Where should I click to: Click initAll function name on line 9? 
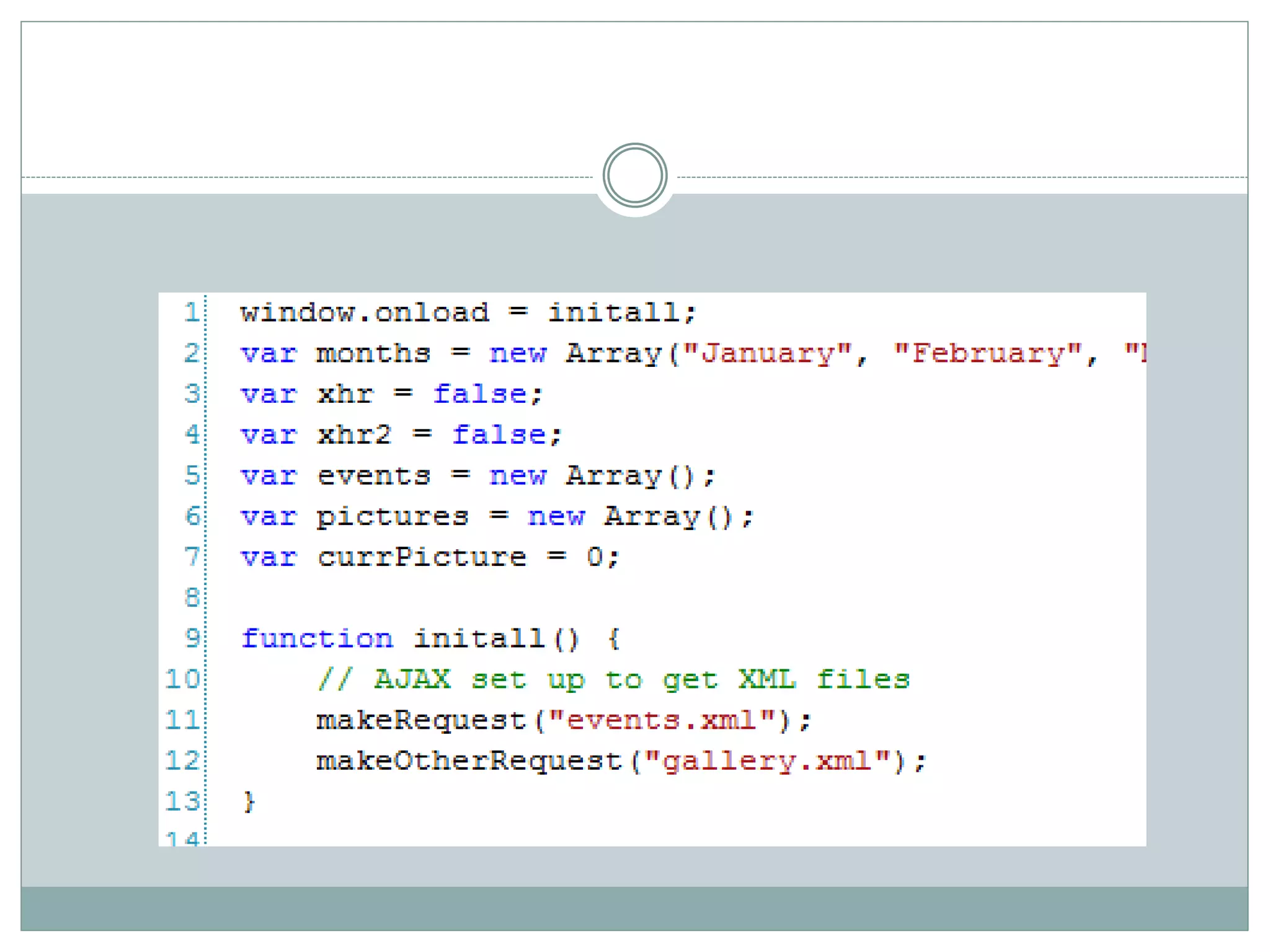[478, 638]
